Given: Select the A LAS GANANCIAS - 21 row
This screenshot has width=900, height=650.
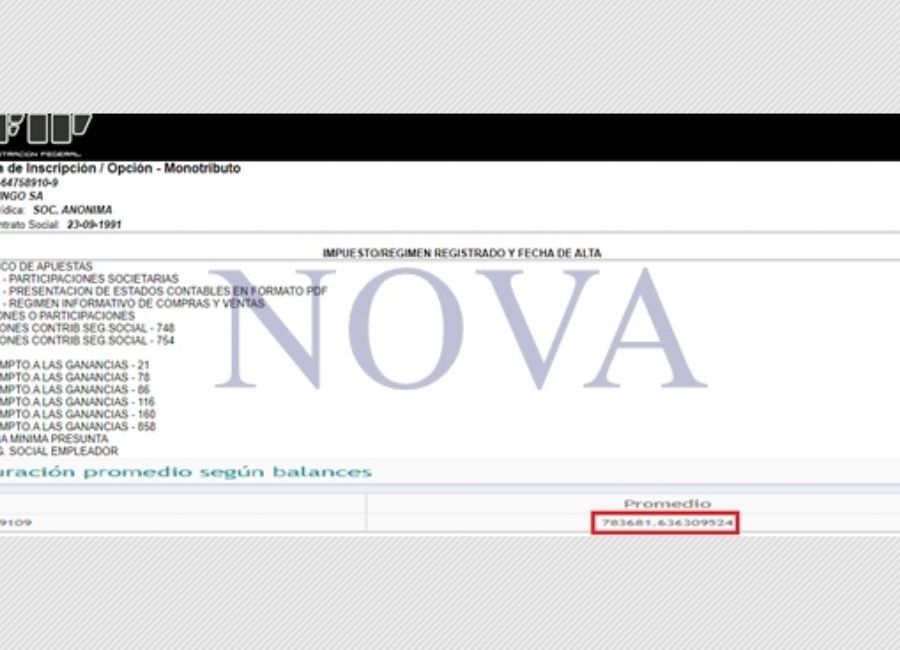Looking at the screenshot, I should click(75, 364).
